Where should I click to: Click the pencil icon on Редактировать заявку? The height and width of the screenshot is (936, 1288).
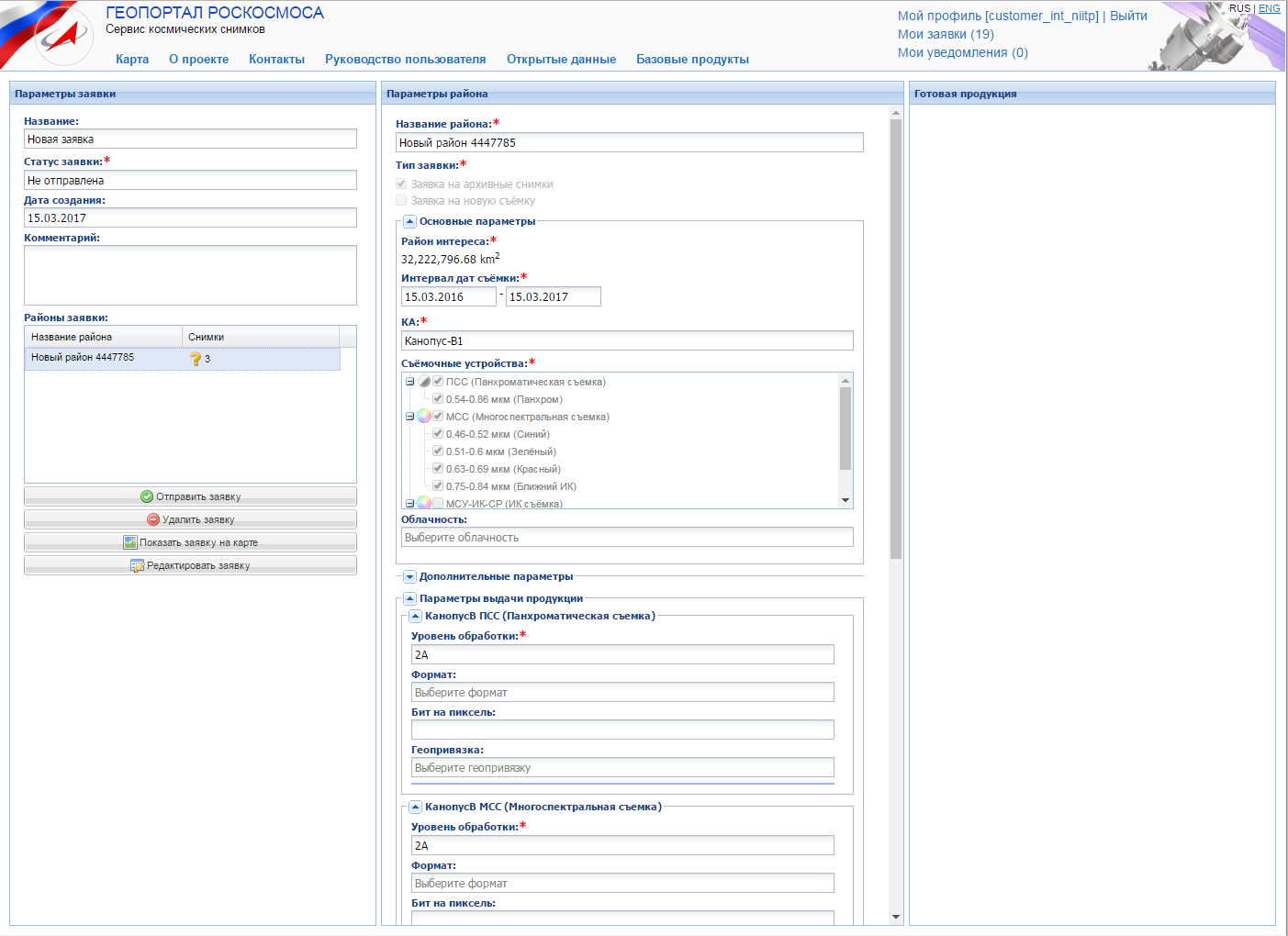pyautogui.click(x=138, y=565)
